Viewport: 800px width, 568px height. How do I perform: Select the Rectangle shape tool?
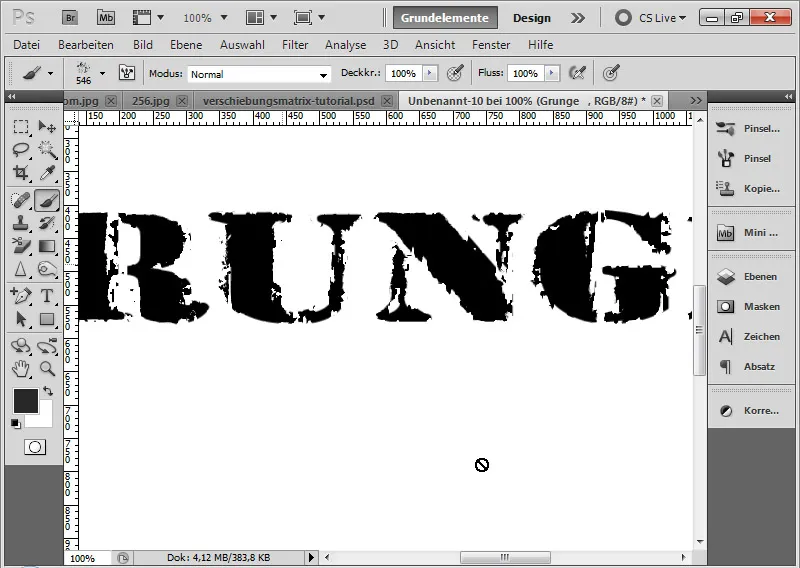[x=47, y=319]
